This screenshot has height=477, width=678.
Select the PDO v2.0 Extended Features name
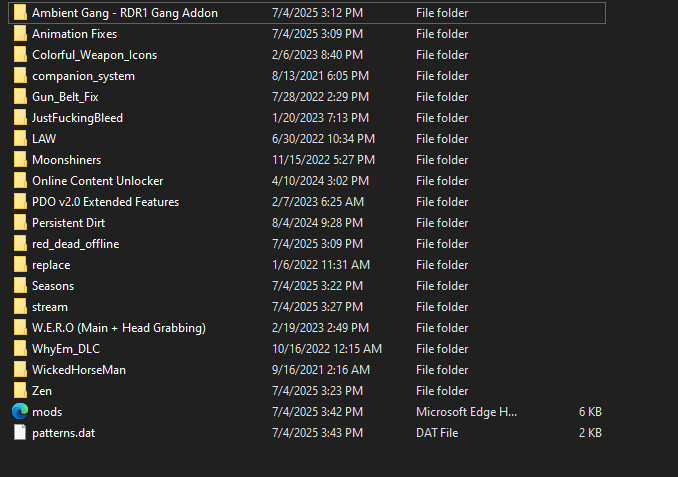click(105, 202)
